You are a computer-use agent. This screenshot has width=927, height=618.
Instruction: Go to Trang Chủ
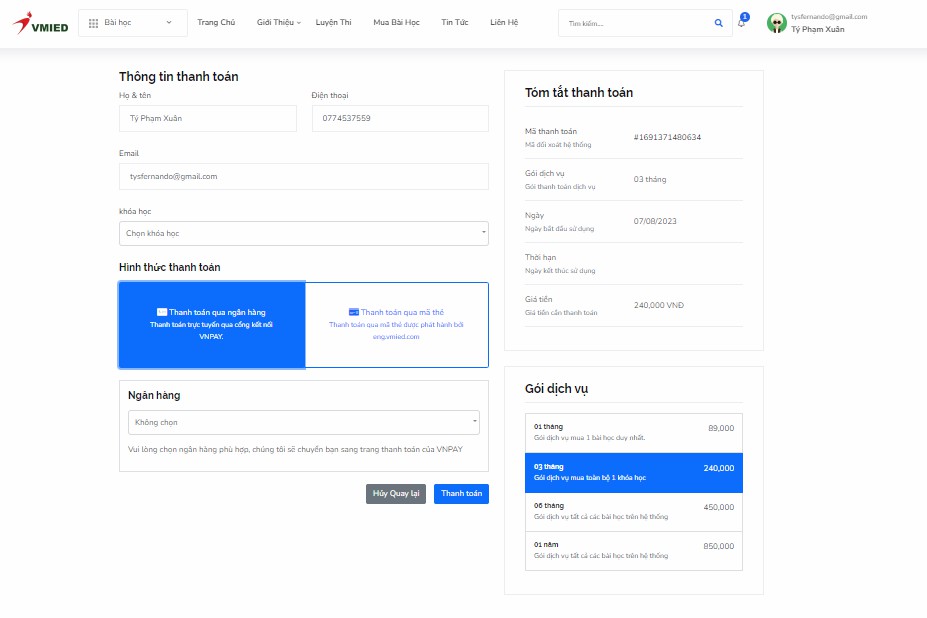point(216,22)
